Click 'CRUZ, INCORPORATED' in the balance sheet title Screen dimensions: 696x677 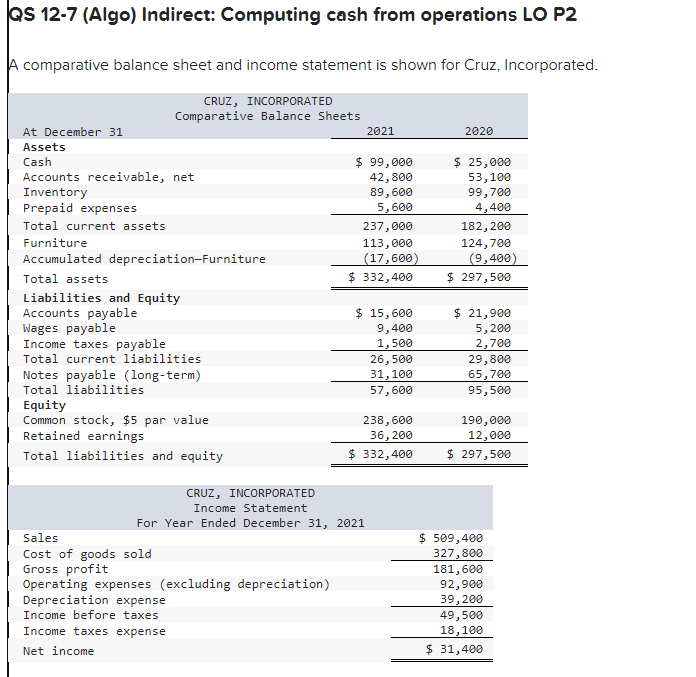coord(268,101)
